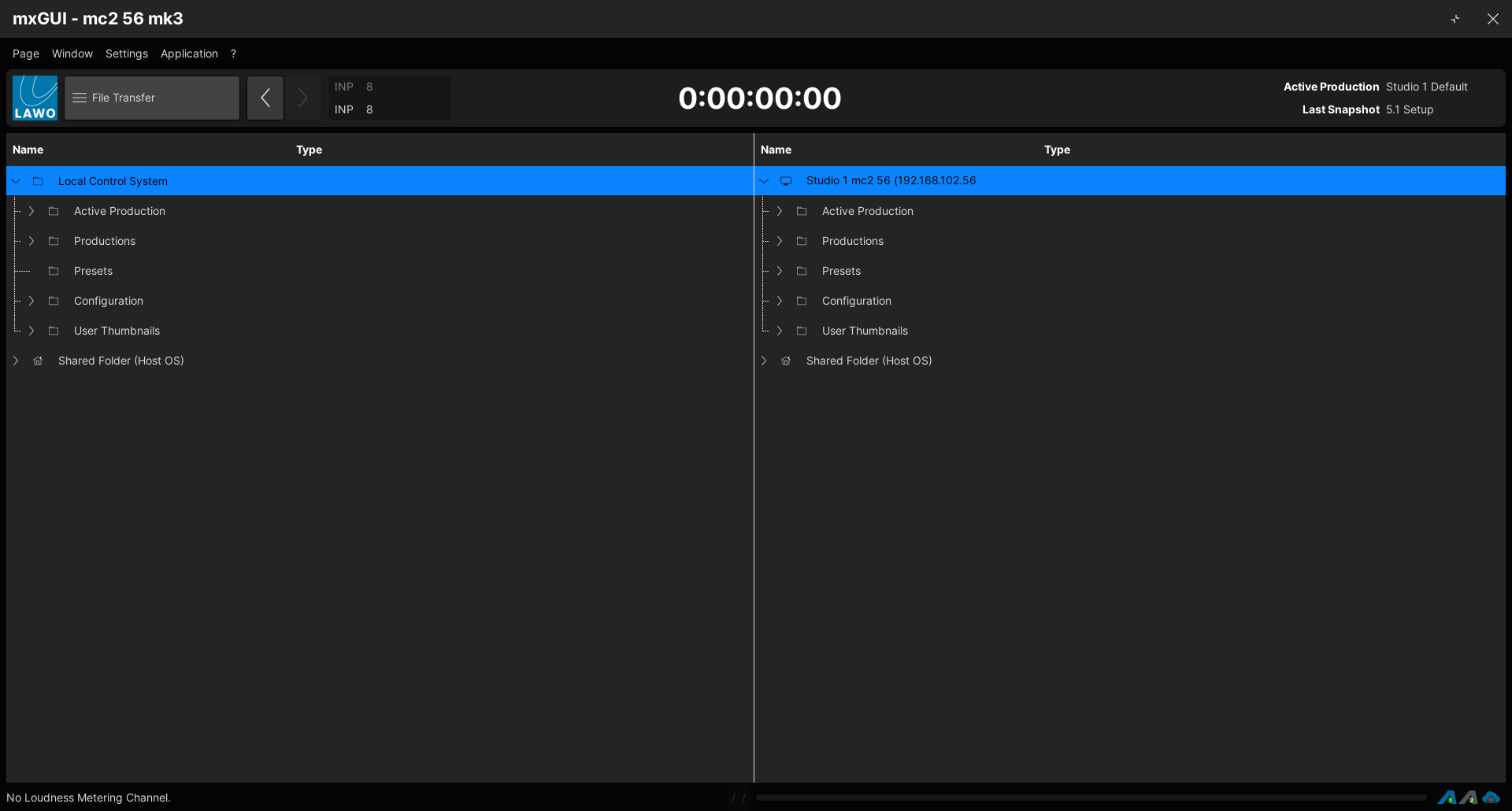This screenshot has width=1512, height=811.
Task: Expand left Active Production folder
Action: [31, 211]
